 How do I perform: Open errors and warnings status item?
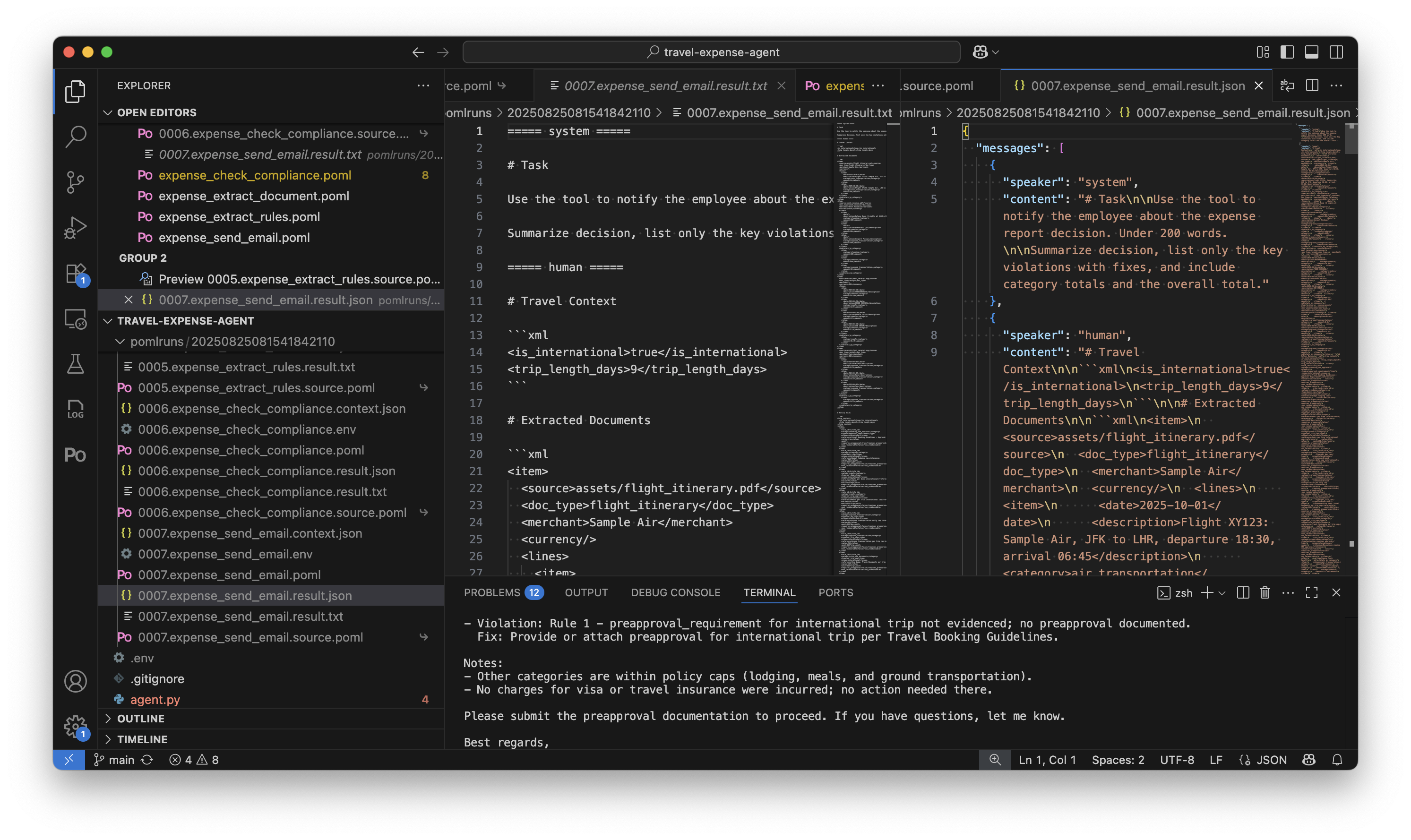[194, 760]
